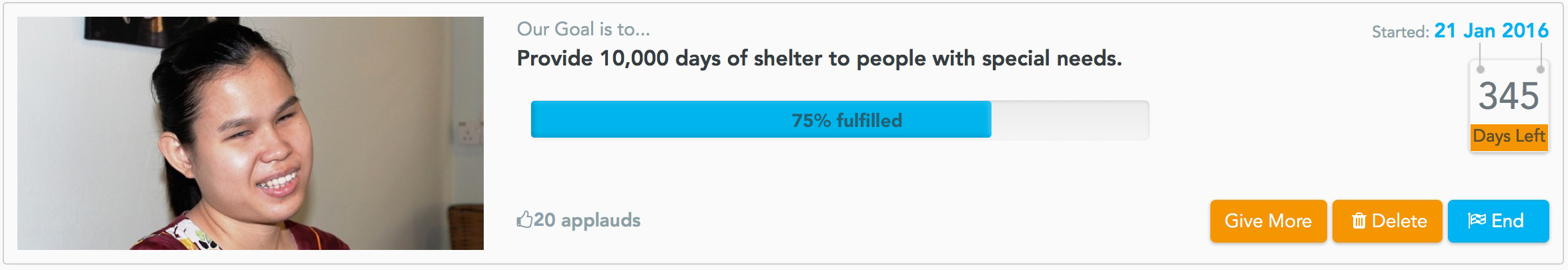Click the goal title about 10,000 days shelter
The height and width of the screenshot is (270, 1568).
(x=819, y=59)
